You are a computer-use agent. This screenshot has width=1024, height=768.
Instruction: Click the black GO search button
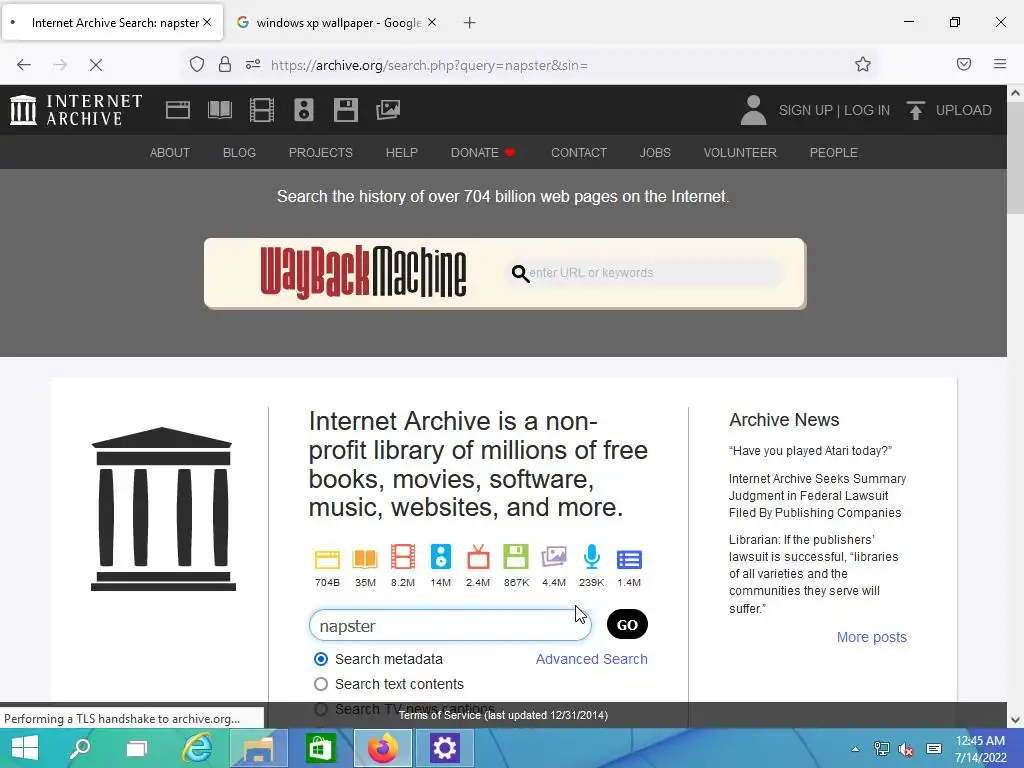coord(627,624)
